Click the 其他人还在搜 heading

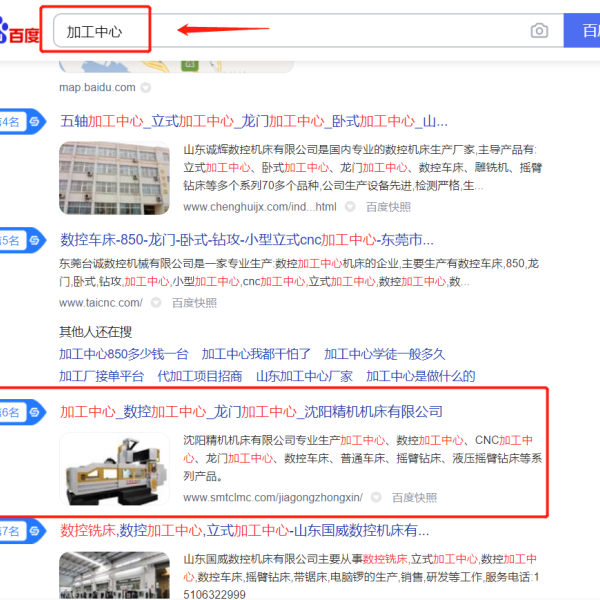95,332
